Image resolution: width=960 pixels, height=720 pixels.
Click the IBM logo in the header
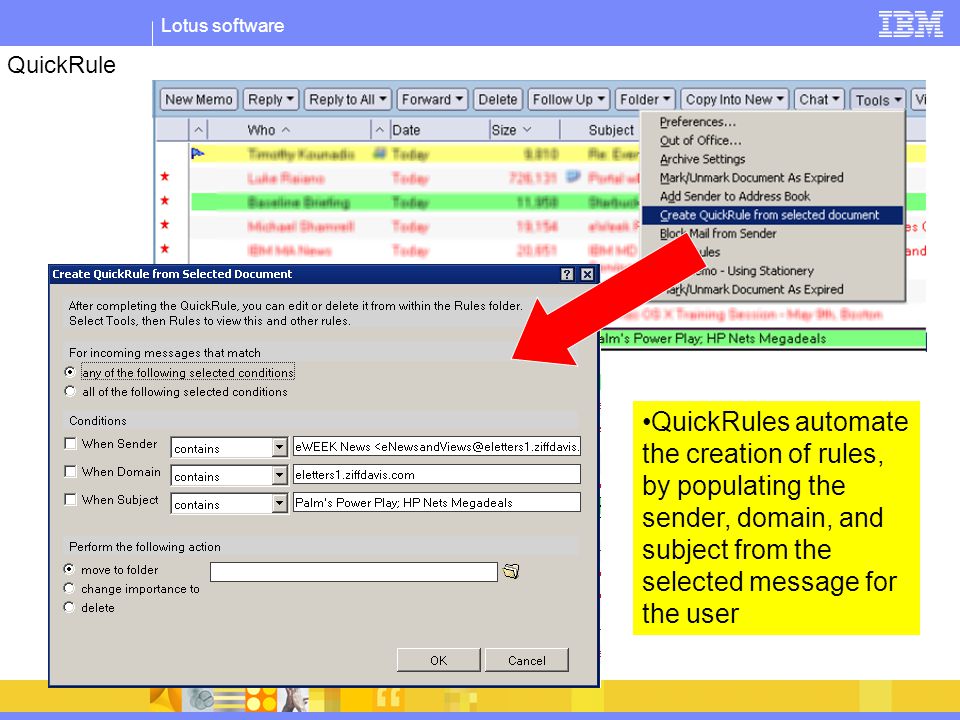point(910,24)
